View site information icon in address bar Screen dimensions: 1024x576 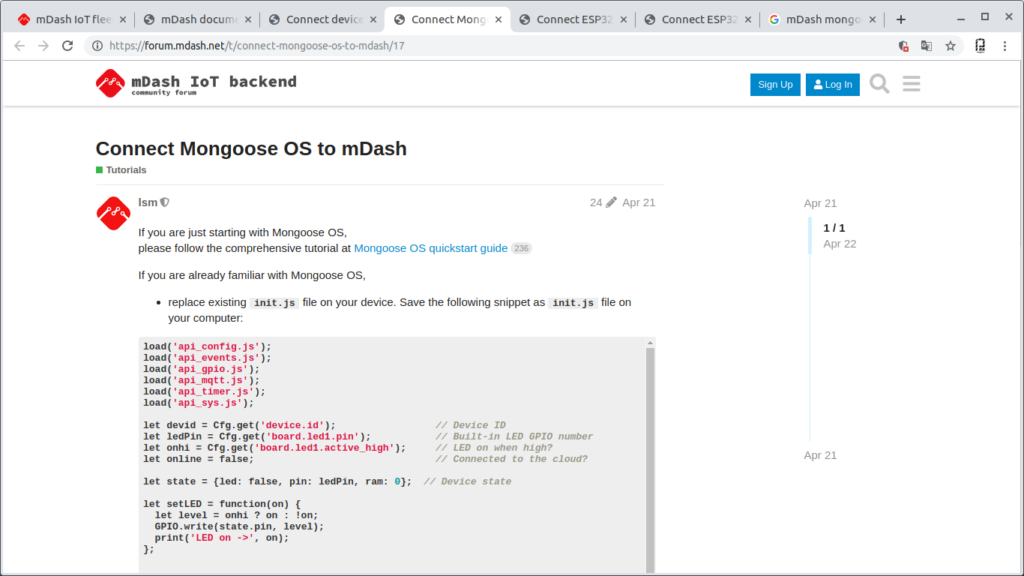click(97, 46)
